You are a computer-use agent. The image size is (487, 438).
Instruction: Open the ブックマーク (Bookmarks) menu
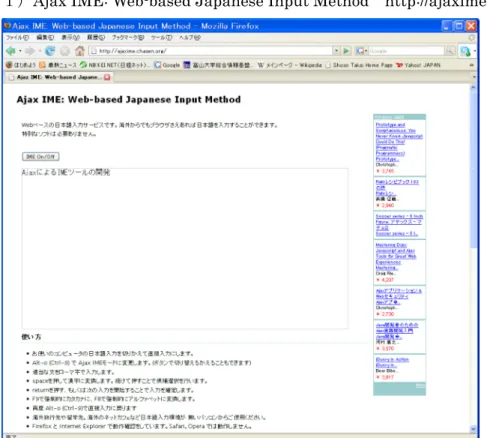coord(128,38)
